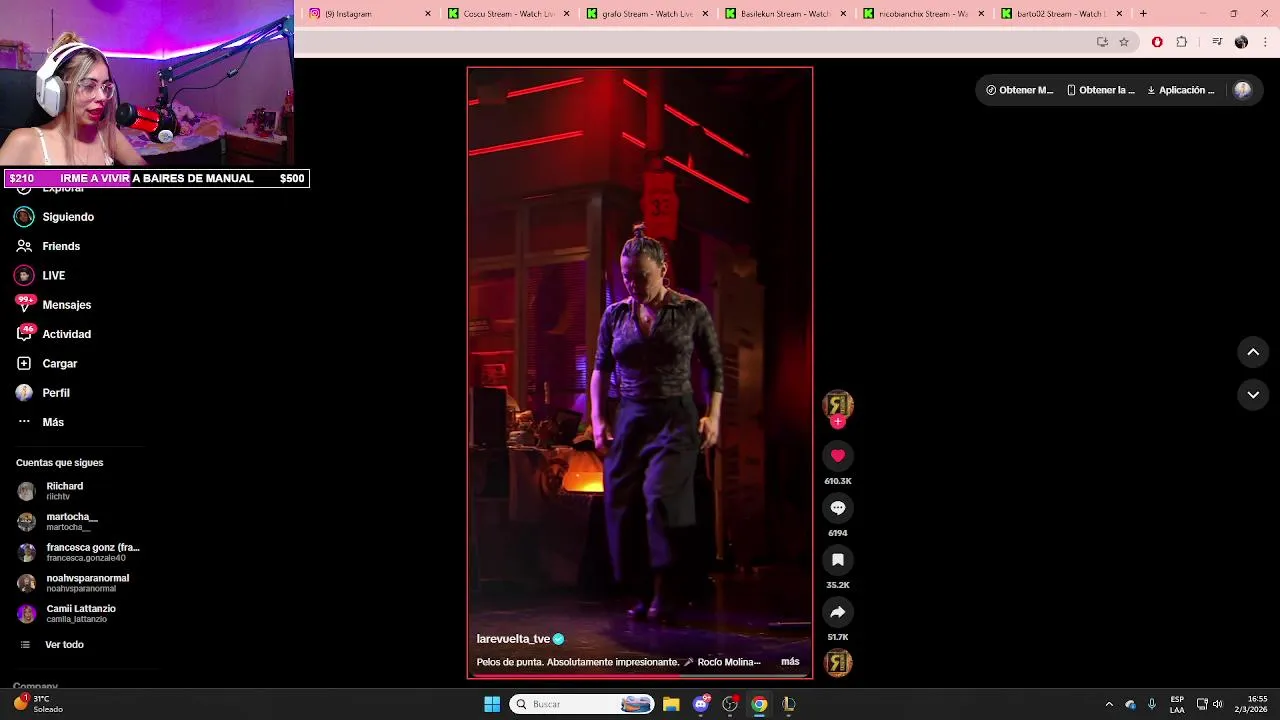Image resolution: width=1280 pixels, height=720 pixels.
Task: Open a new browser tab
Action: click(1143, 14)
